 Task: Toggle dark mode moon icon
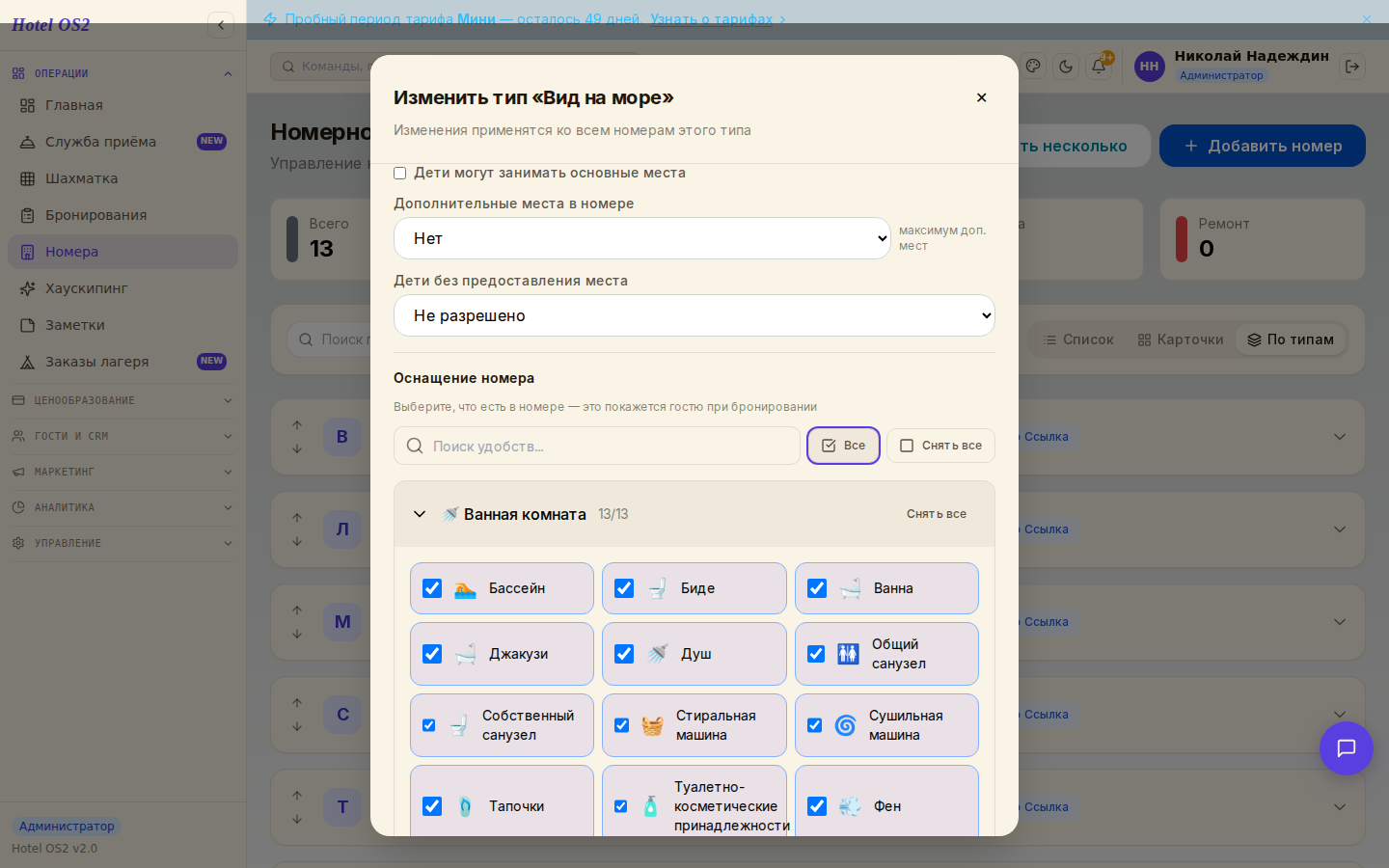tap(1065, 67)
